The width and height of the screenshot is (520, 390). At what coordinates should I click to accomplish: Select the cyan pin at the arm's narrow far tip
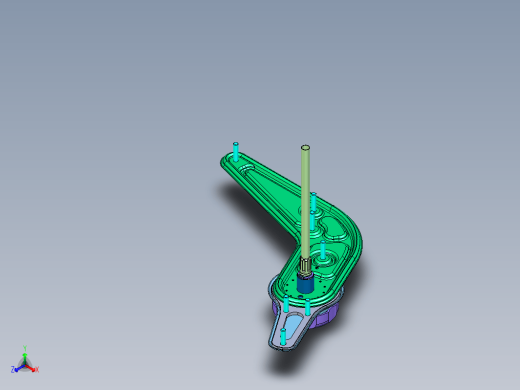tap(236, 152)
